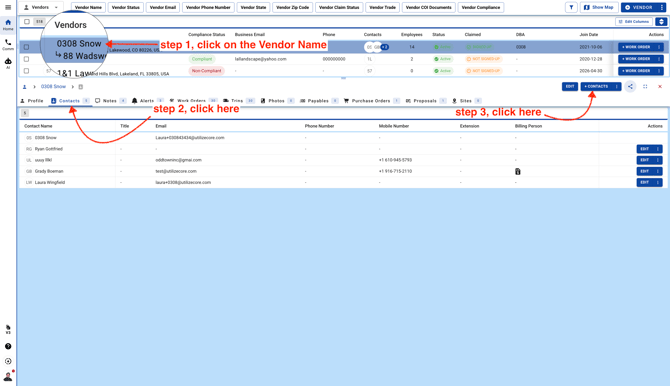Open the hamburger menu in the sidebar
This screenshot has height=386, width=670.
pyautogui.click(x=8, y=7)
